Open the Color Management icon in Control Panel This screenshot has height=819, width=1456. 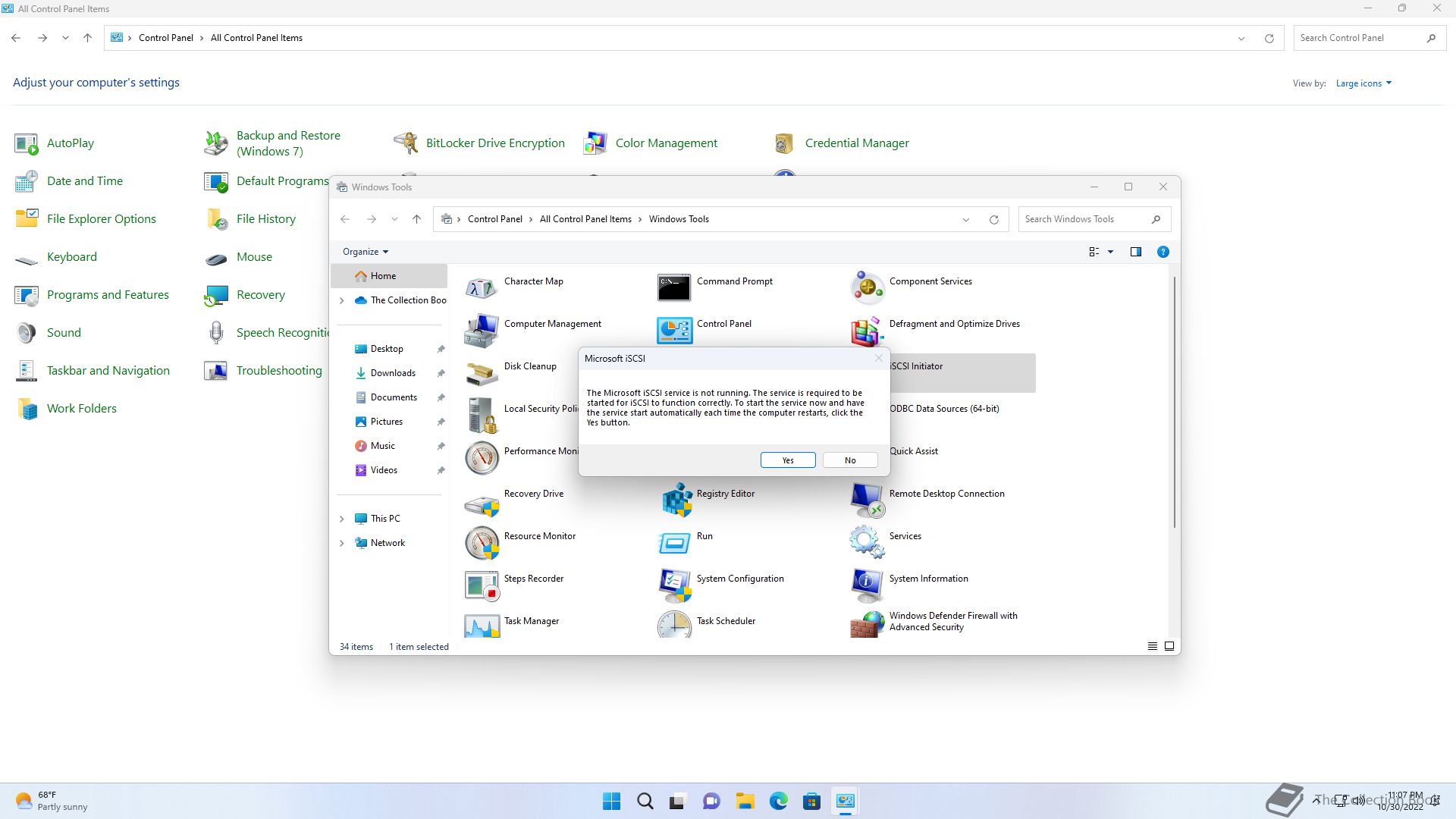pyautogui.click(x=595, y=143)
